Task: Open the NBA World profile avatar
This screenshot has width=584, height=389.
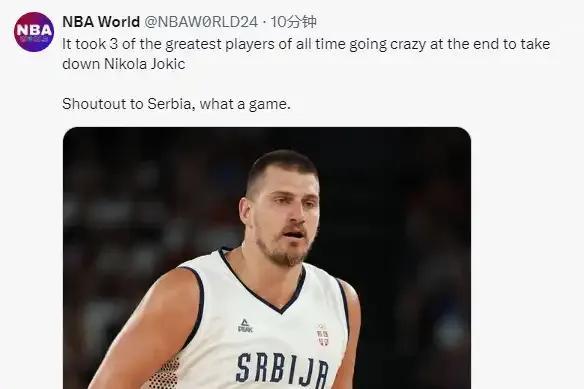Action: pos(34,32)
